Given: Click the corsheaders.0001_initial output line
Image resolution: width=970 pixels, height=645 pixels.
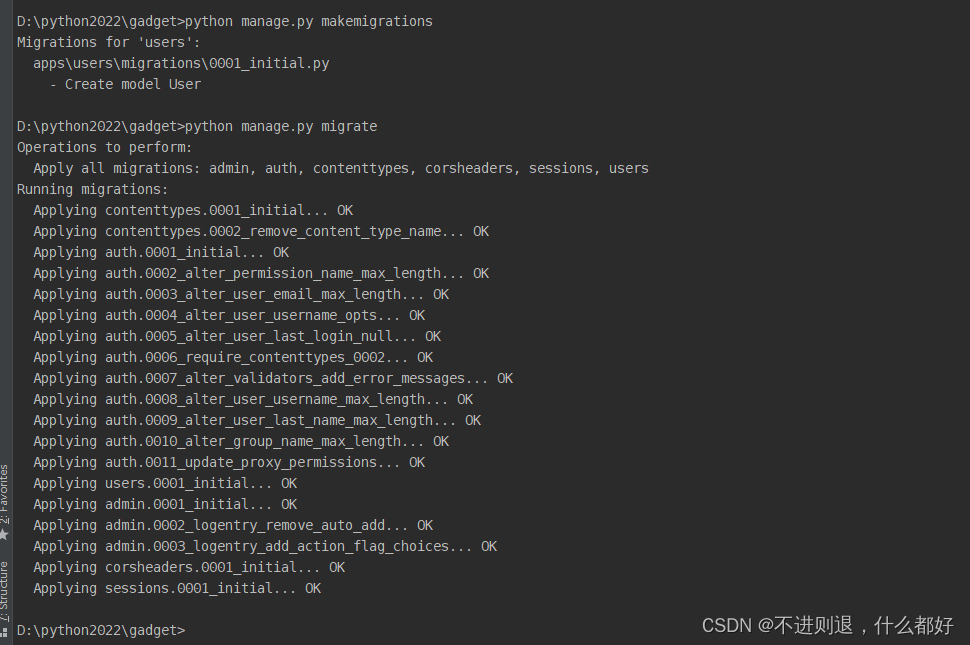Looking at the screenshot, I should coord(188,567).
